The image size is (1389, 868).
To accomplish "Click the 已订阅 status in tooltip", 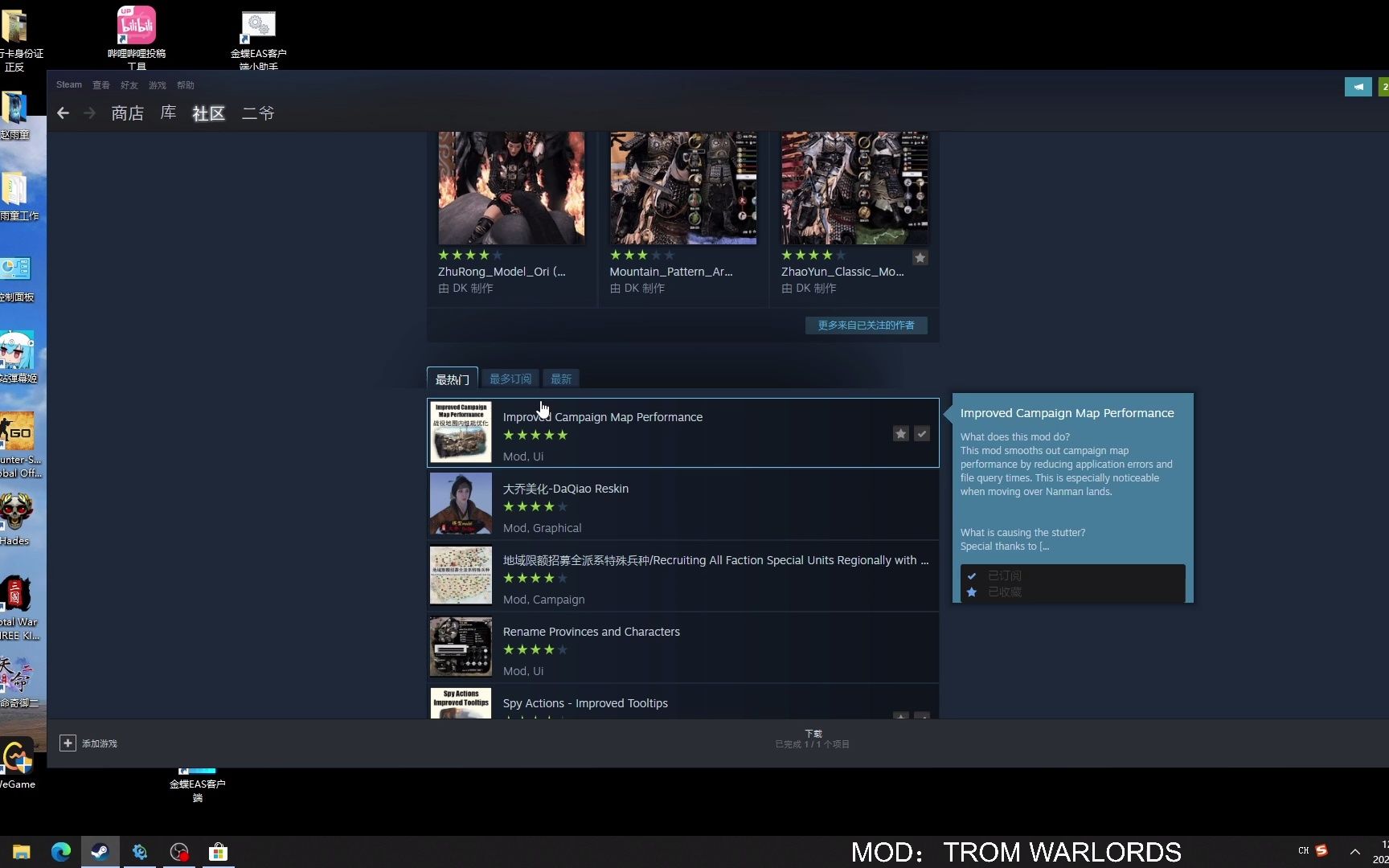I will [1005, 575].
